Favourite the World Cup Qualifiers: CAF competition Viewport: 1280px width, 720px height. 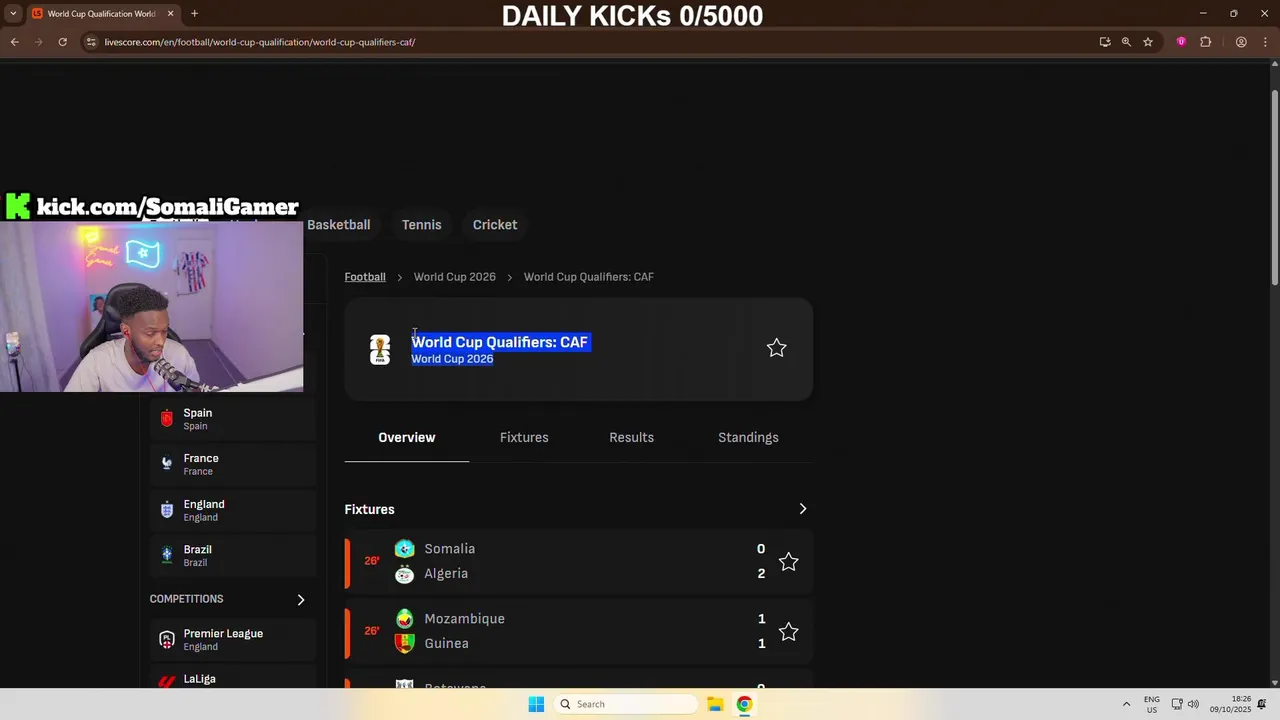[x=776, y=348]
